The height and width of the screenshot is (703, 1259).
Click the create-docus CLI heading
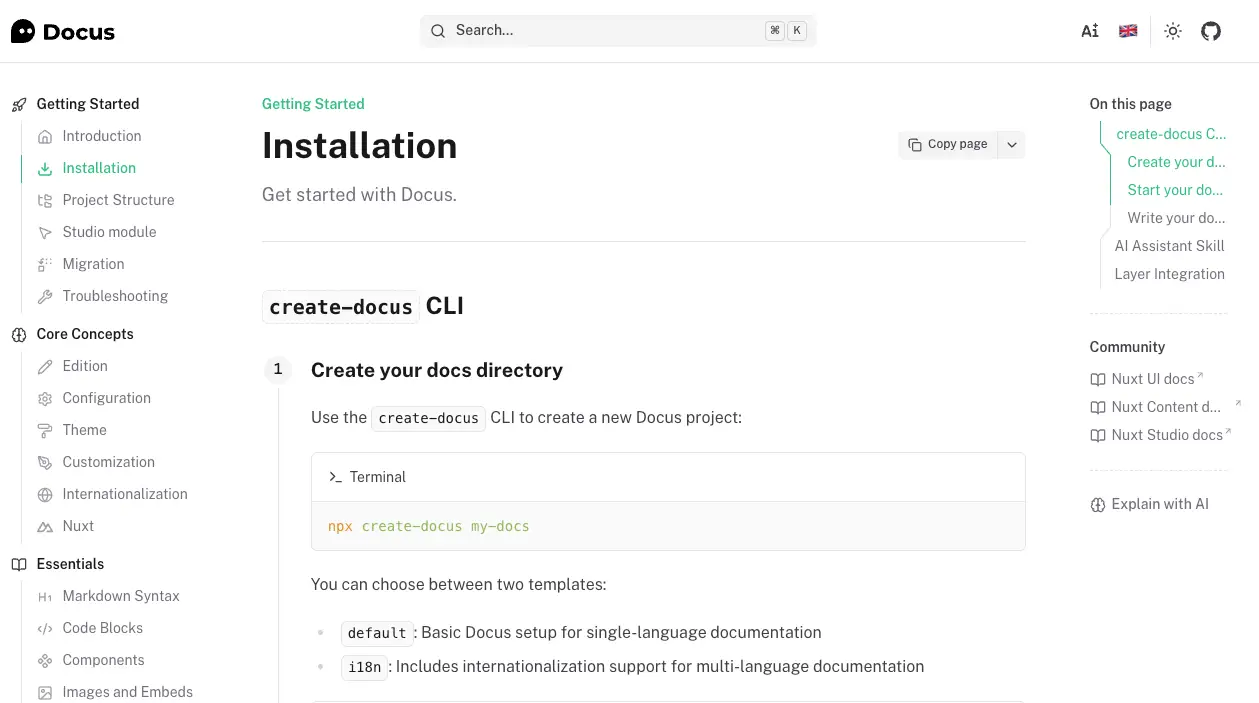point(363,306)
